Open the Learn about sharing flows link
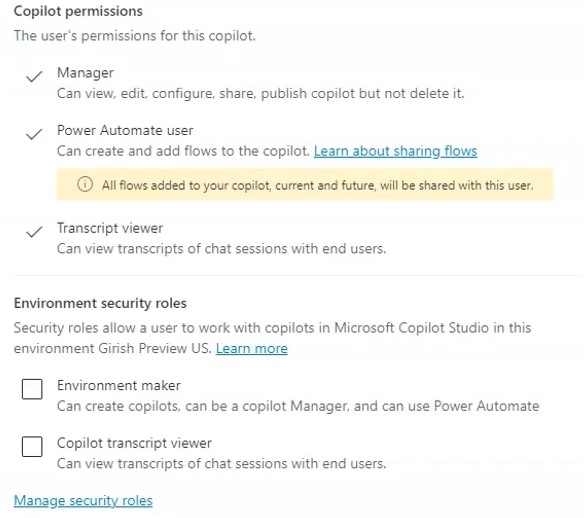 click(395, 151)
